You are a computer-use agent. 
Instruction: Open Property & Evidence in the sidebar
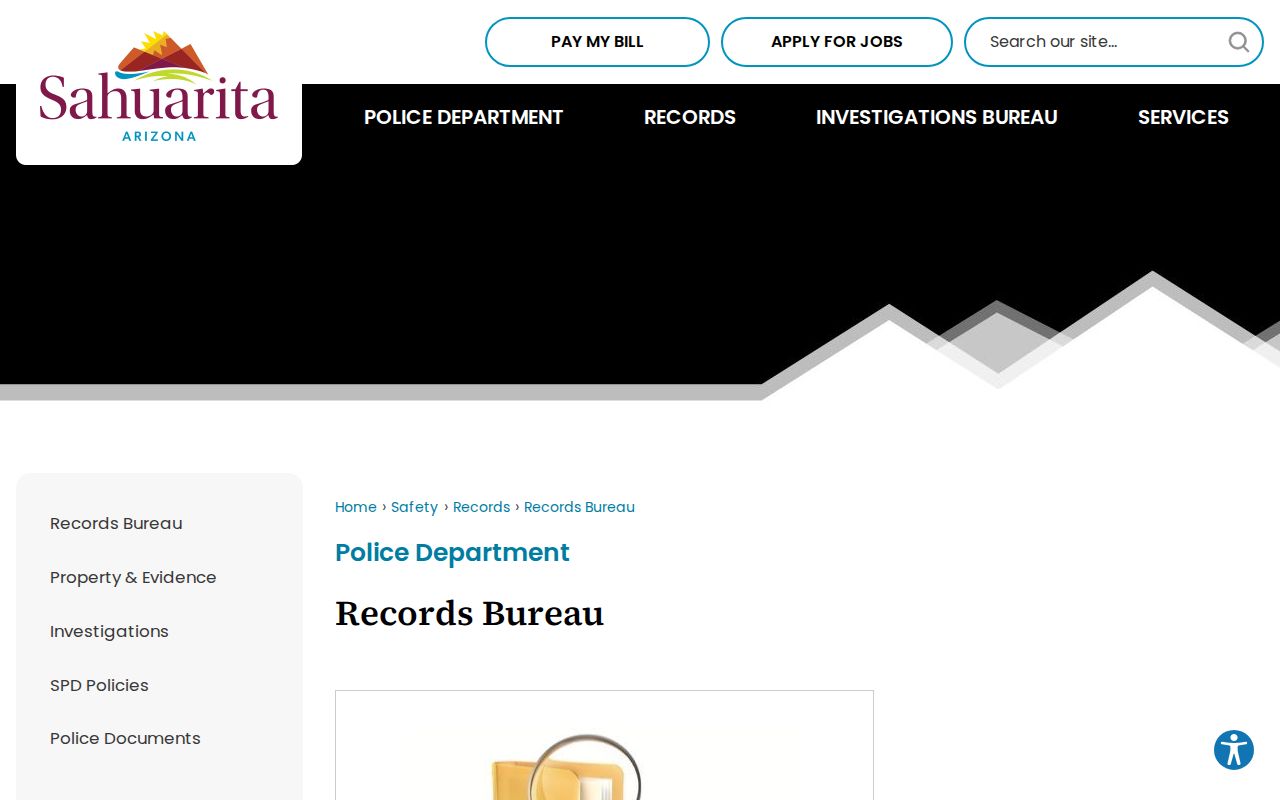coord(133,577)
